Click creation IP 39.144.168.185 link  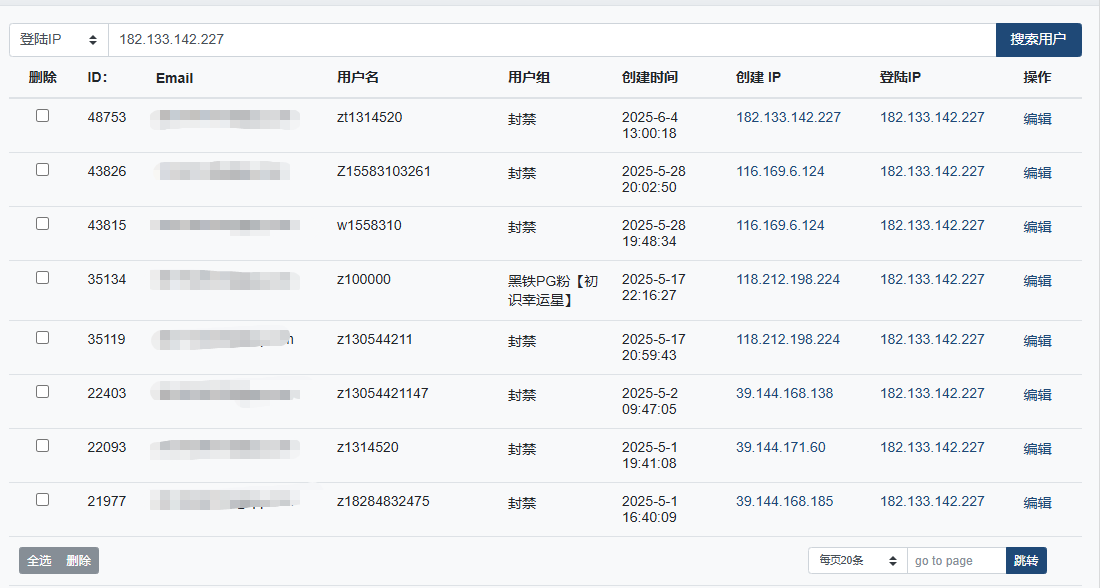click(784, 501)
